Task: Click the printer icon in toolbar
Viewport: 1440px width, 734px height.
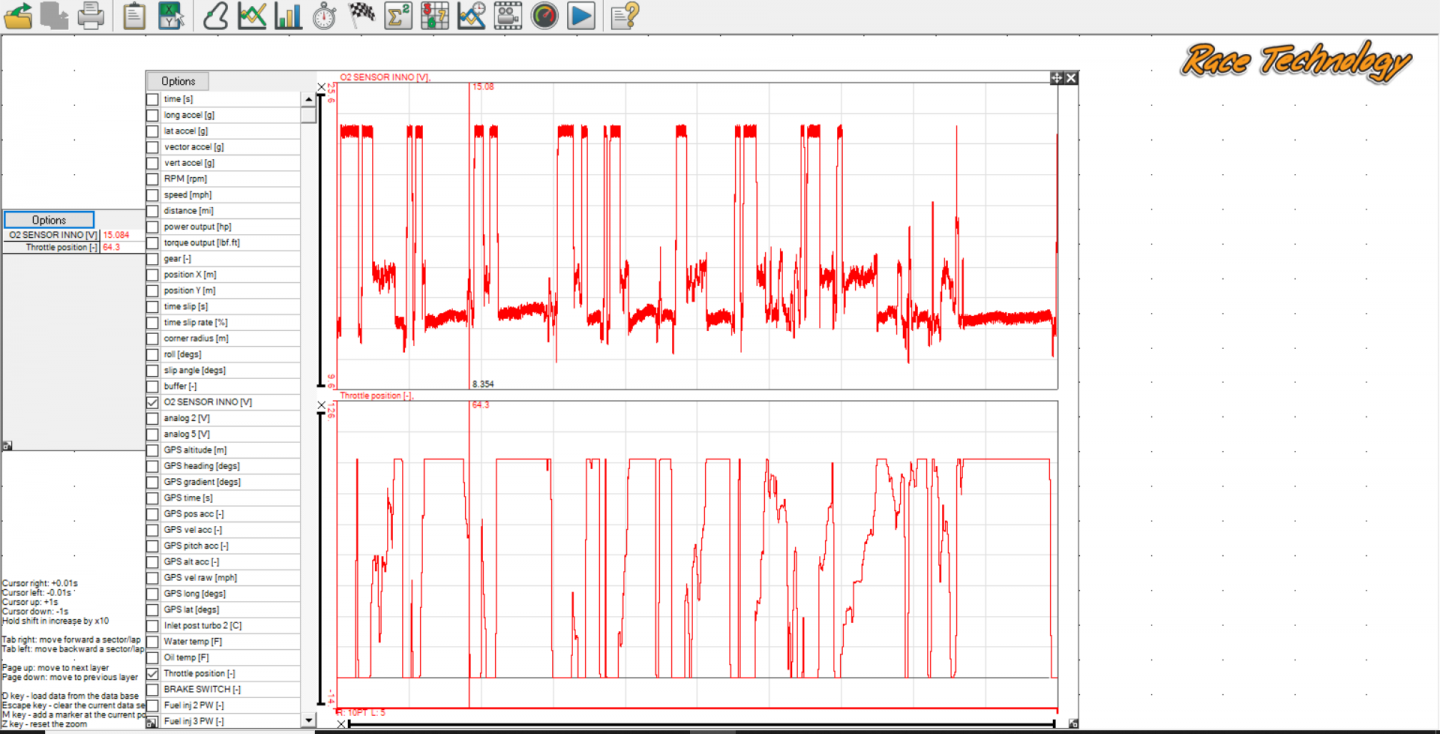Action: [x=90, y=15]
